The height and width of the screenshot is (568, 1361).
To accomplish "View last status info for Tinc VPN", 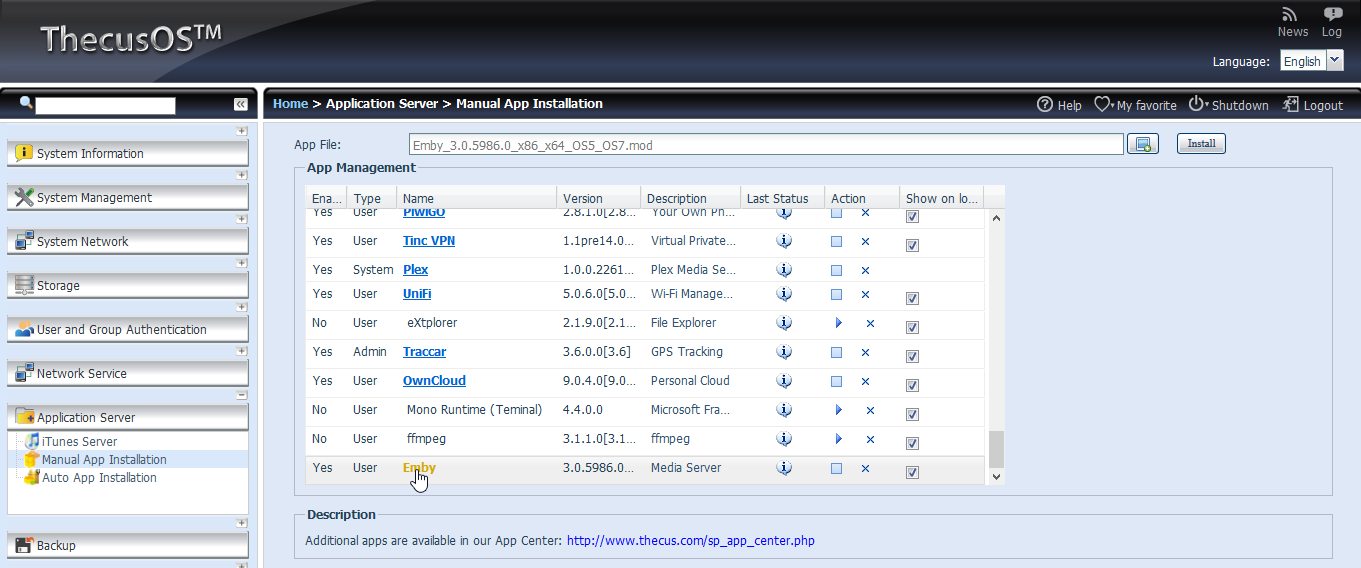I will 784,241.
